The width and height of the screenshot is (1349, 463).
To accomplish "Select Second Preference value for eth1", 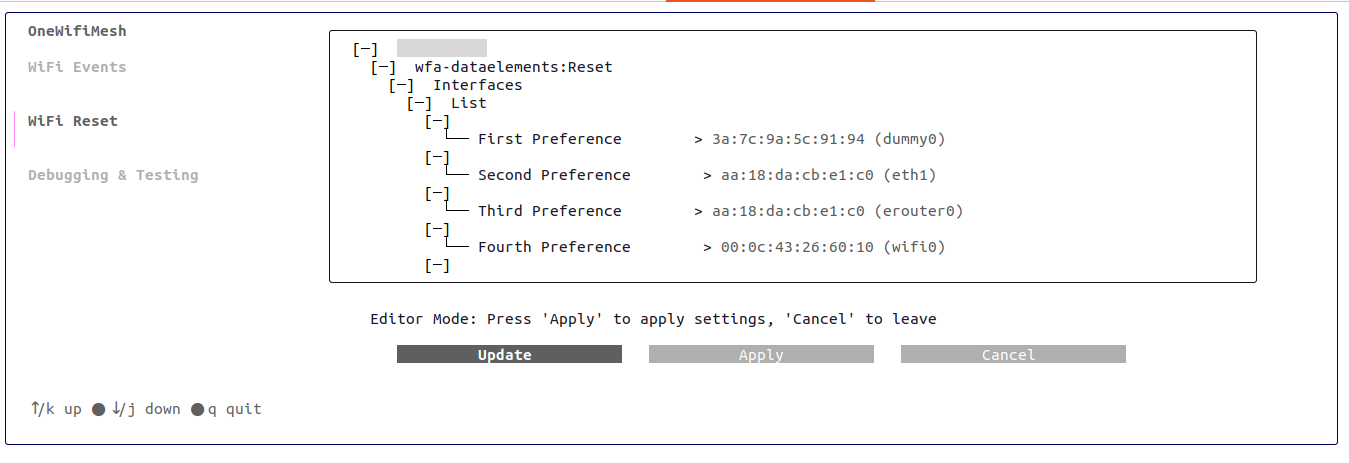I will [828, 175].
